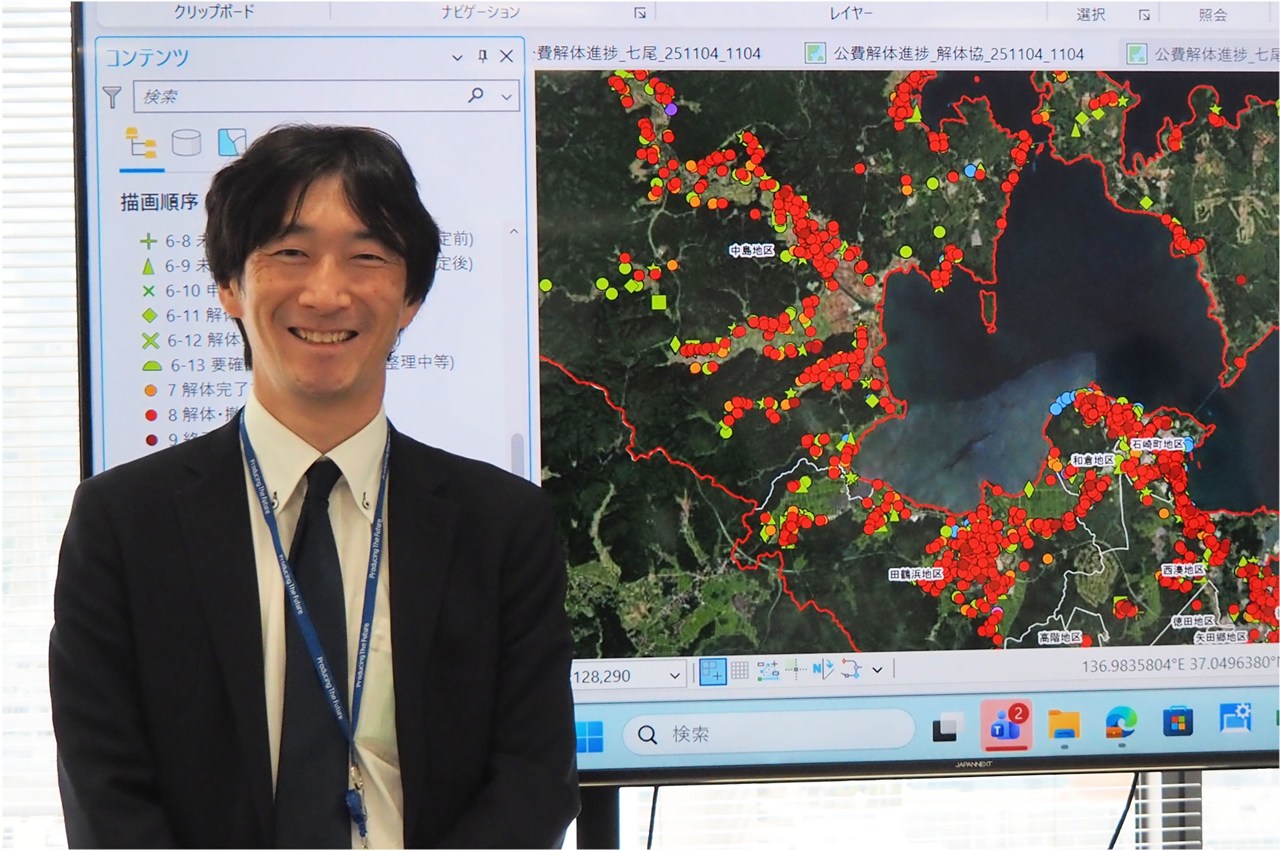1280x851 pixels.
Task: Click the north arrow correction icon below map
Action: [822, 670]
